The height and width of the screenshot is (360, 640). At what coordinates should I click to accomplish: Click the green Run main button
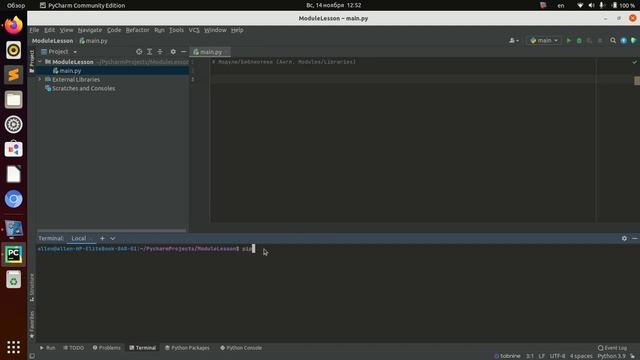pyautogui.click(x=569, y=40)
